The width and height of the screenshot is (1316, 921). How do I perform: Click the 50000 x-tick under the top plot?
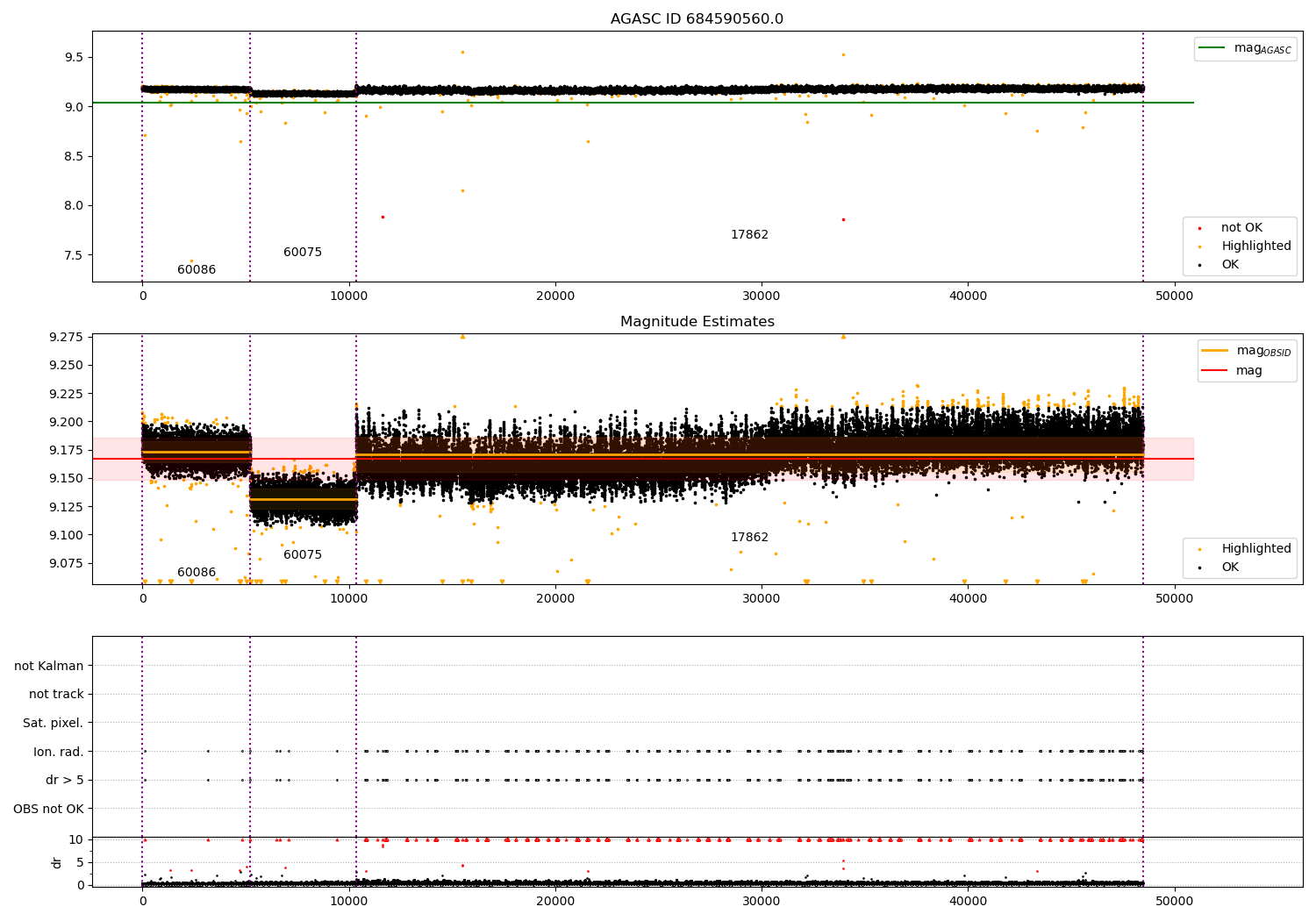click(x=1174, y=296)
